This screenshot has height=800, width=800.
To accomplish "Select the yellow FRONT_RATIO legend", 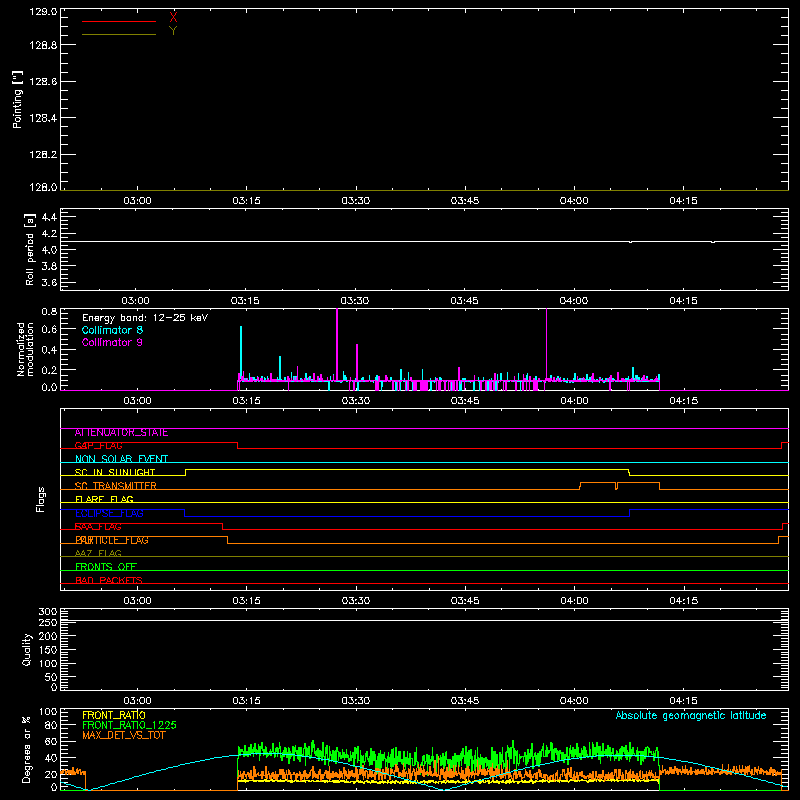I will 114,715.
